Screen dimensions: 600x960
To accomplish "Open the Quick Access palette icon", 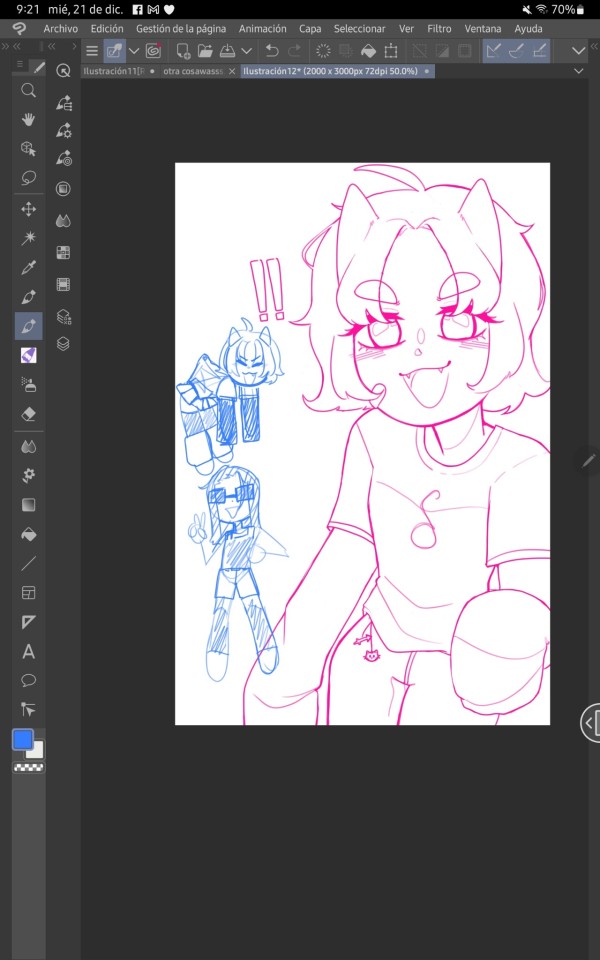I will 63,70.
